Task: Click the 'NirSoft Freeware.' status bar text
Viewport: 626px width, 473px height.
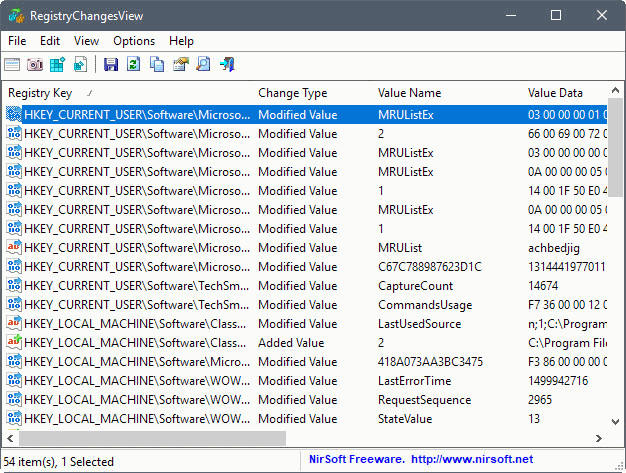Action: click(x=357, y=459)
